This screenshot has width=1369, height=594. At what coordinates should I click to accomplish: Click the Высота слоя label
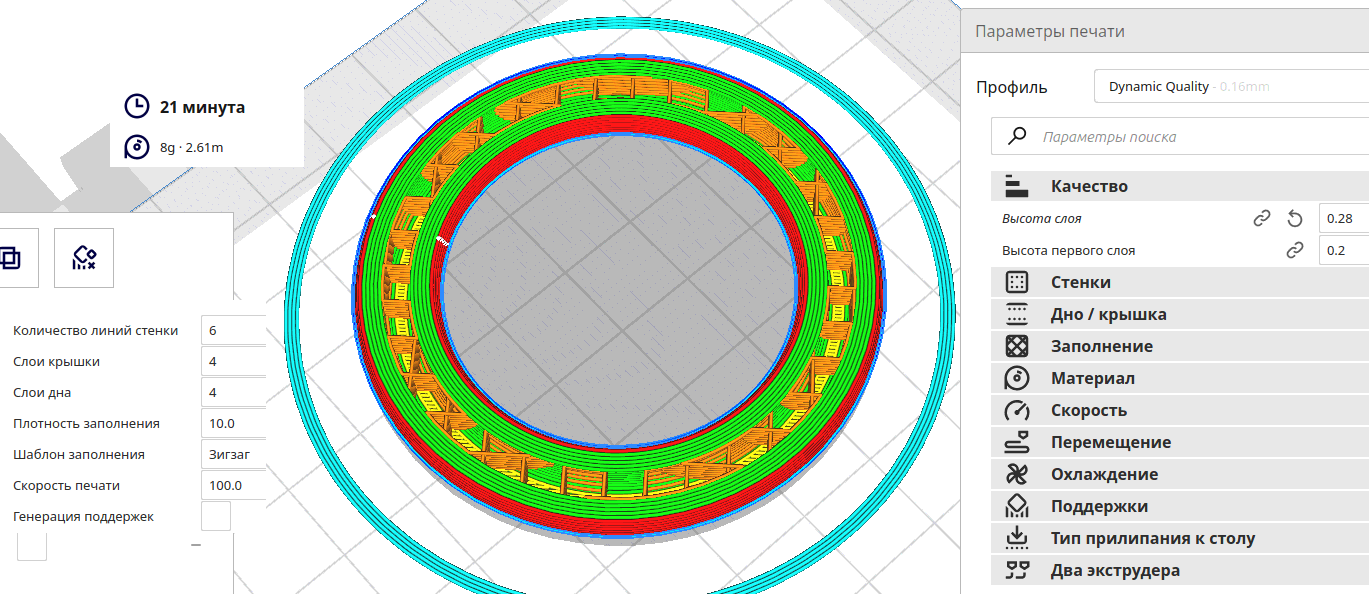1041,218
